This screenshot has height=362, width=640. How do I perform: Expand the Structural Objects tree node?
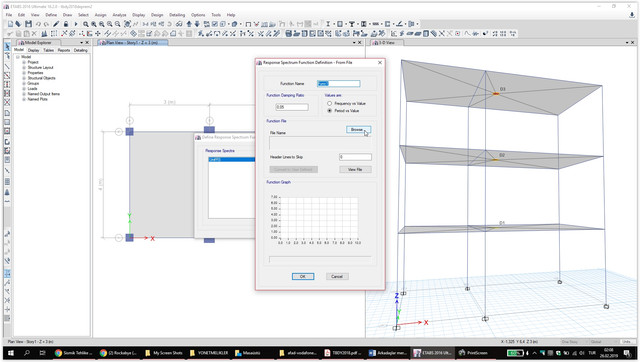click(24, 78)
